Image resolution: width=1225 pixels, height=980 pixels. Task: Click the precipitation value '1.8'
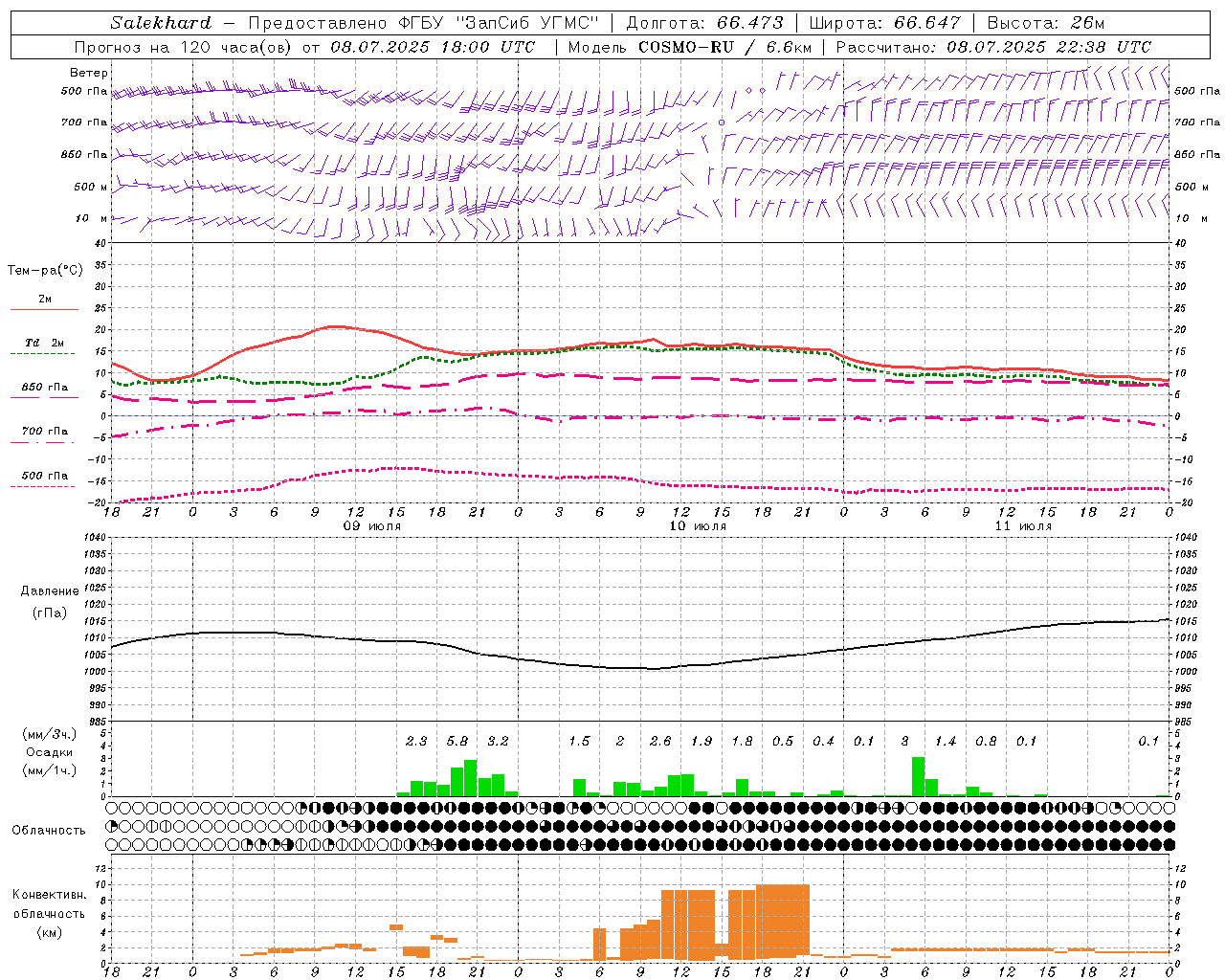(x=742, y=741)
